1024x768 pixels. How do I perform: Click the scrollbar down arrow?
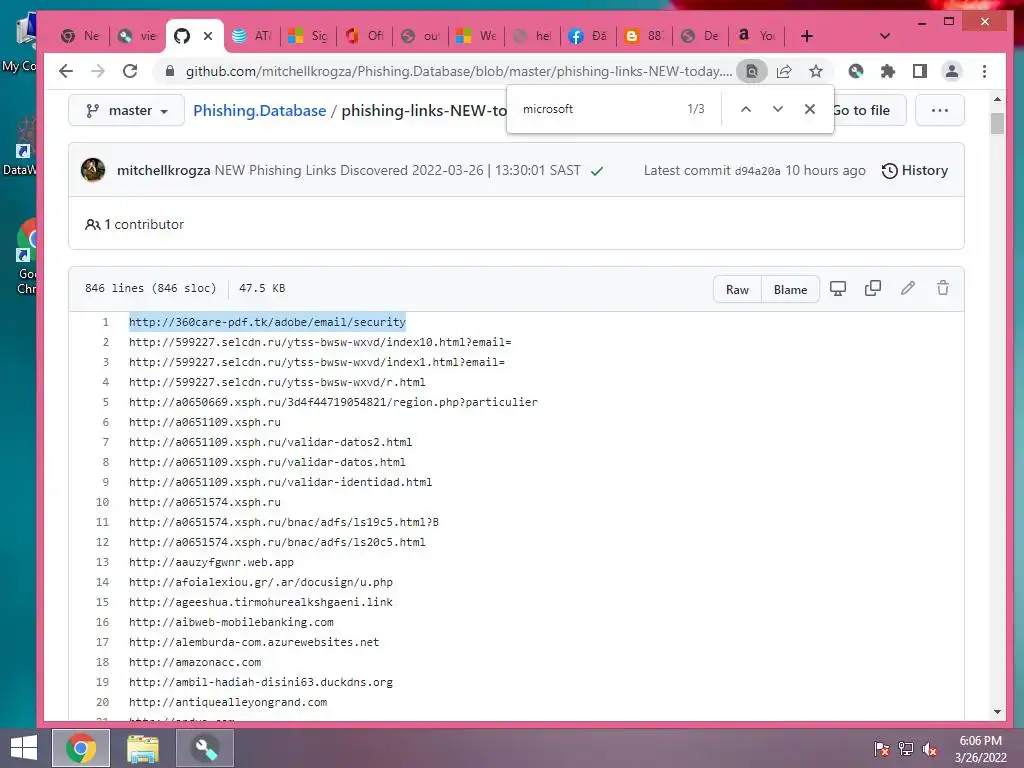997,712
